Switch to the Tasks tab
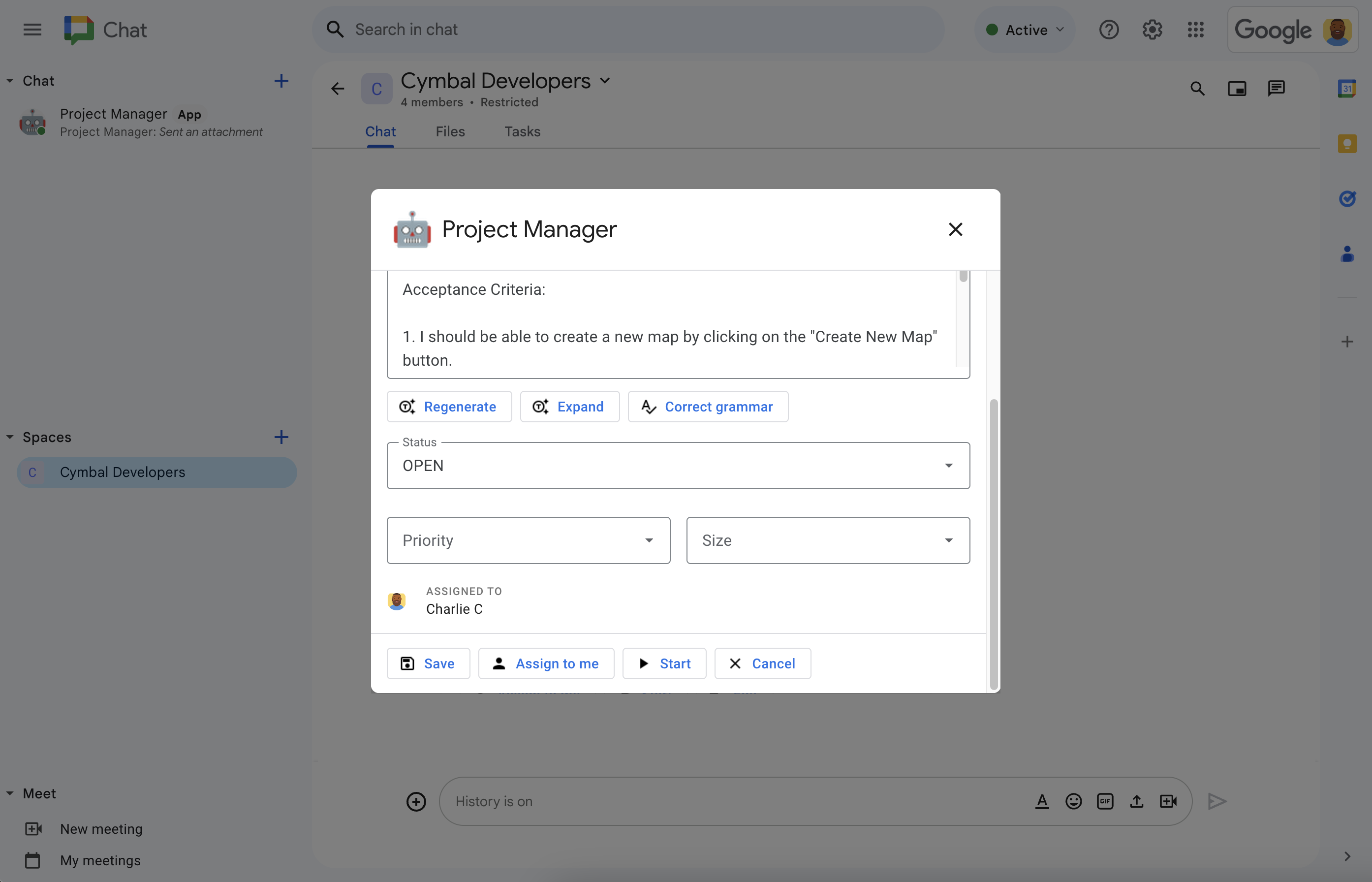Image resolution: width=1372 pixels, height=882 pixels. (522, 131)
